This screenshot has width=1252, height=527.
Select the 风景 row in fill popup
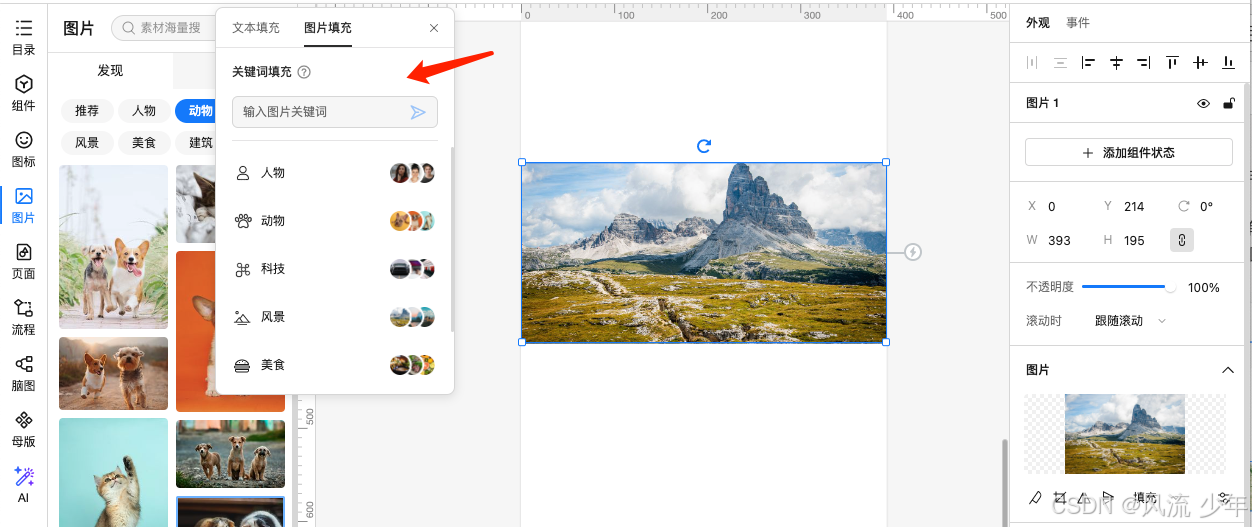click(334, 317)
